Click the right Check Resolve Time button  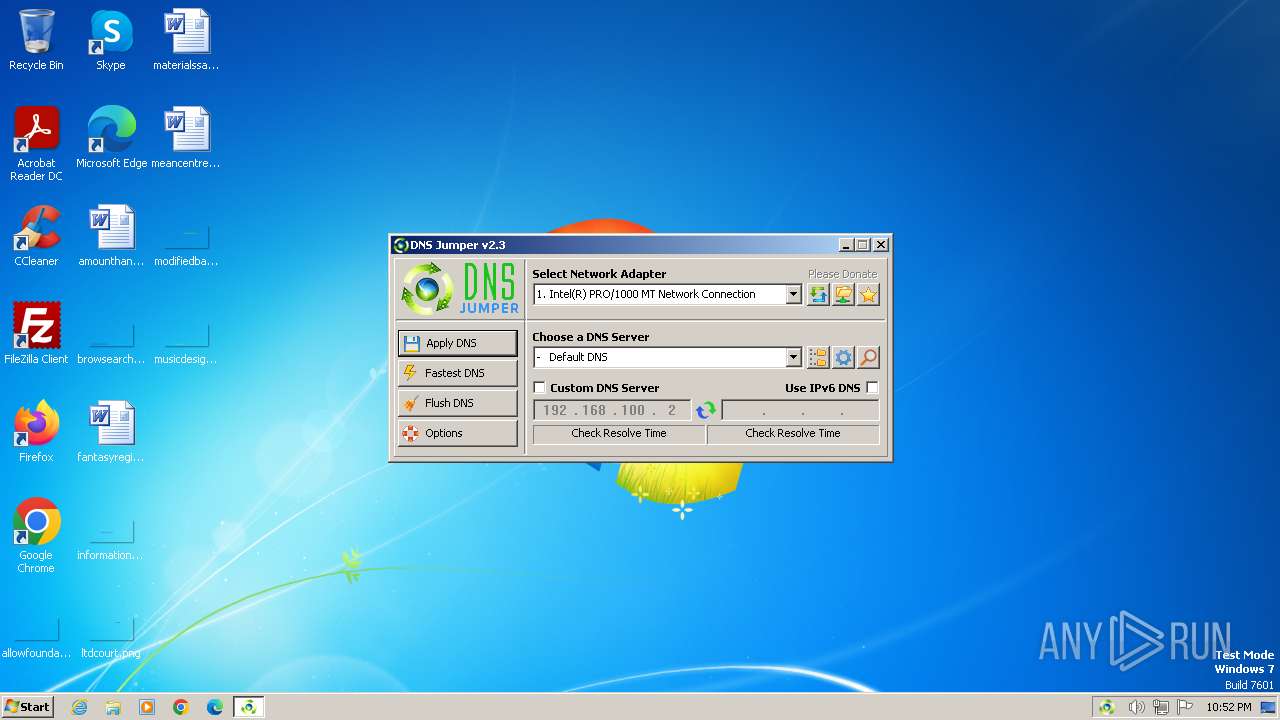click(x=793, y=433)
